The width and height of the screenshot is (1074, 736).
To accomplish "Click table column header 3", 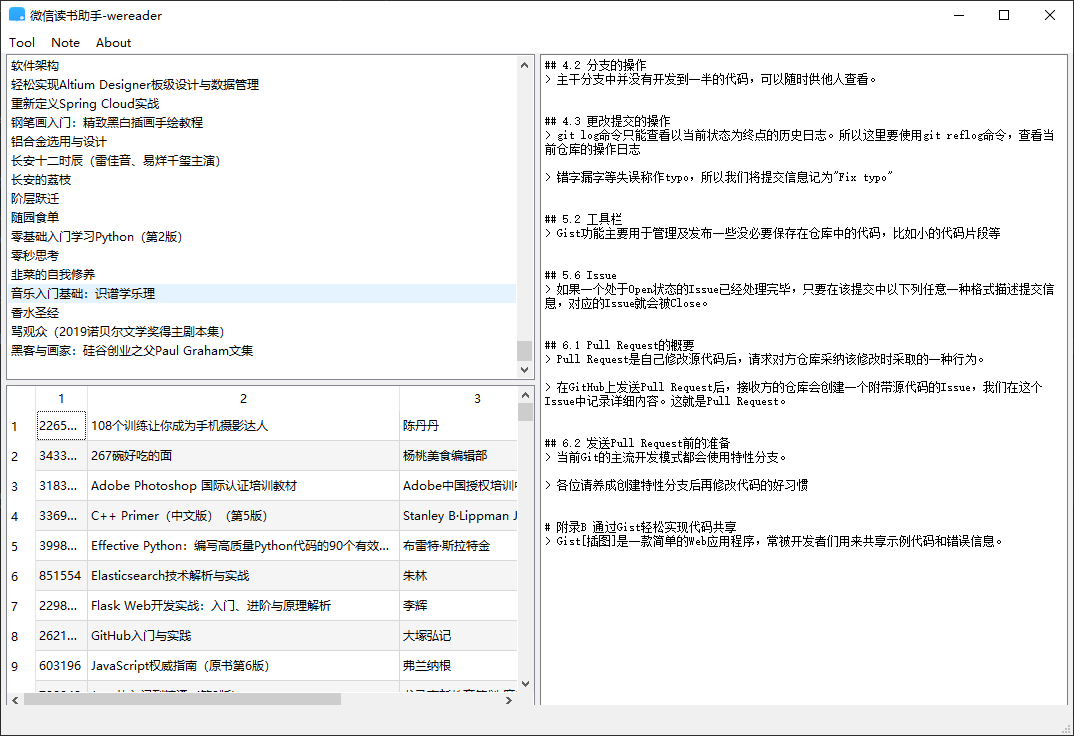I will [x=458, y=398].
